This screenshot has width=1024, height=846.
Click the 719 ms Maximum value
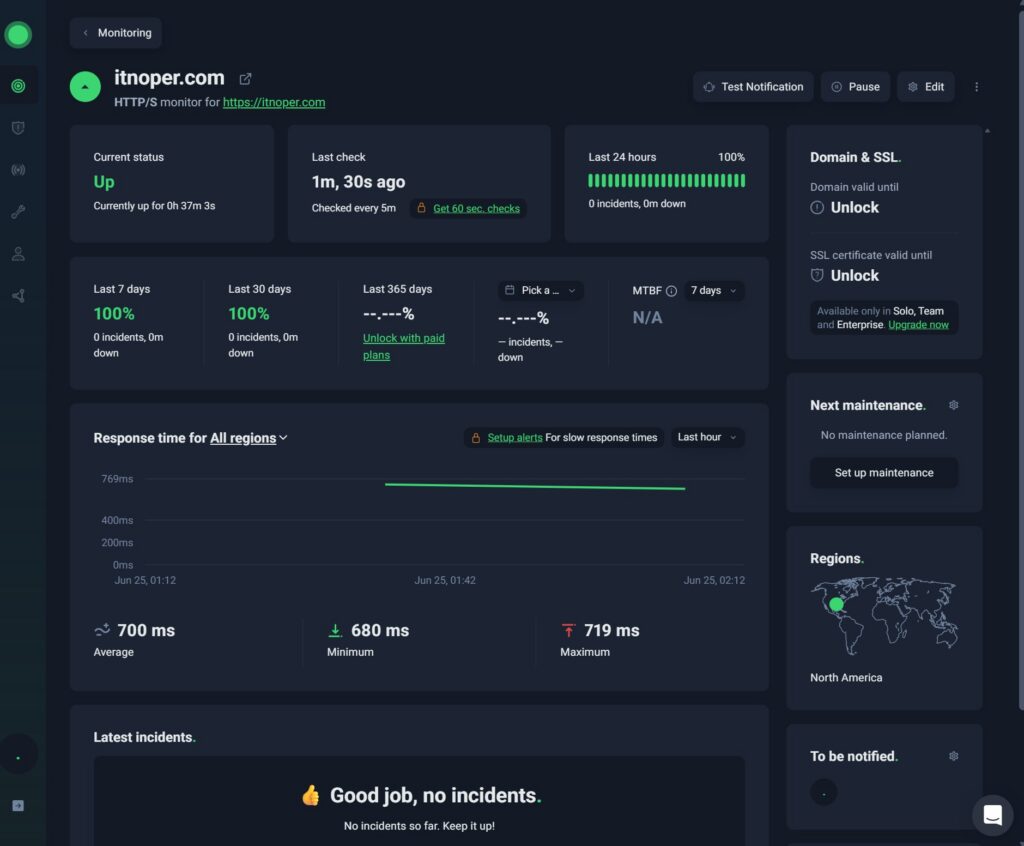pos(611,630)
